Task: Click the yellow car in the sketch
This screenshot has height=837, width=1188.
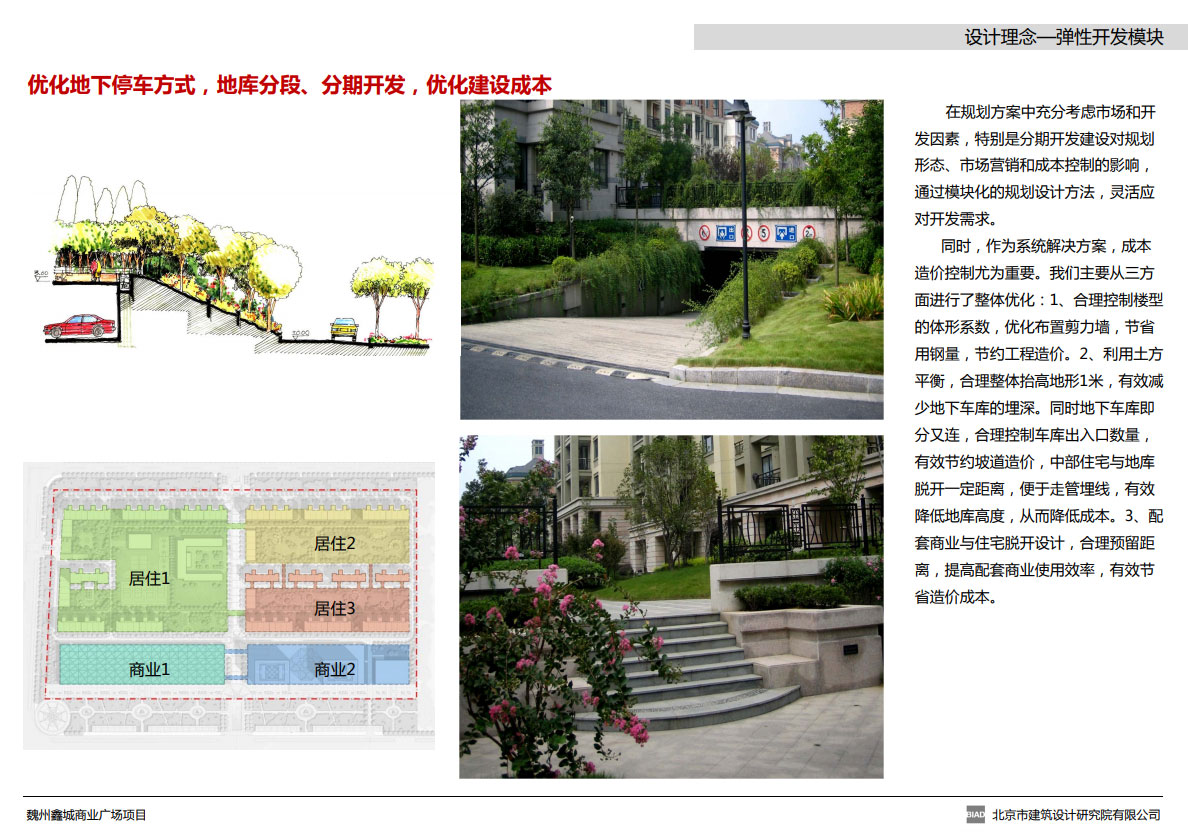Action: [345, 328]
